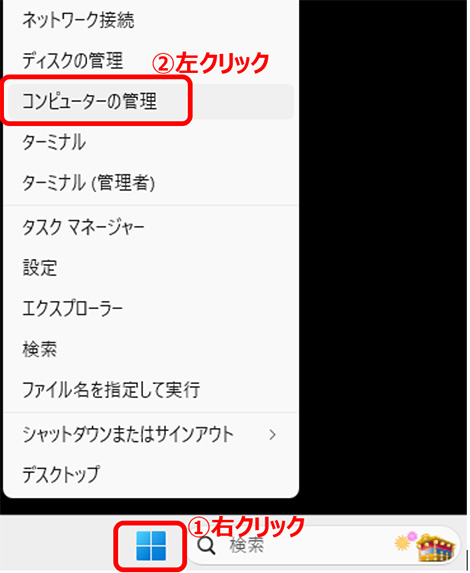Click the red ①右クリック annotation label

(x=246, y=527)
